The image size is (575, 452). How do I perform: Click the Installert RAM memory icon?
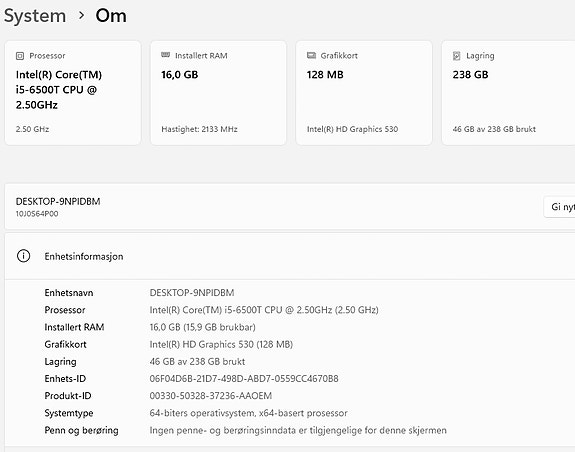165,55
